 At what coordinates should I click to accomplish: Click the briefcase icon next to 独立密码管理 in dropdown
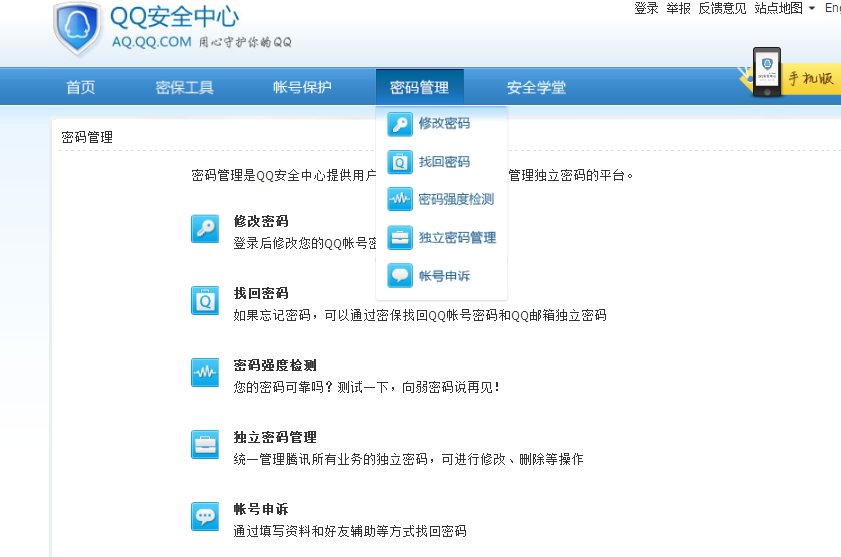click(400, 238)
